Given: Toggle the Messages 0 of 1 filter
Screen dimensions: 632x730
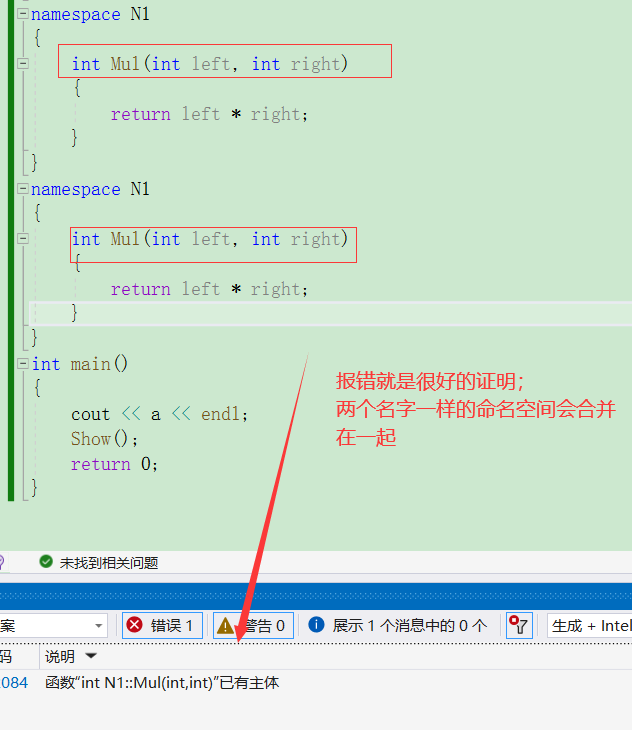Looking at the screenshot, I should point(398,625).
